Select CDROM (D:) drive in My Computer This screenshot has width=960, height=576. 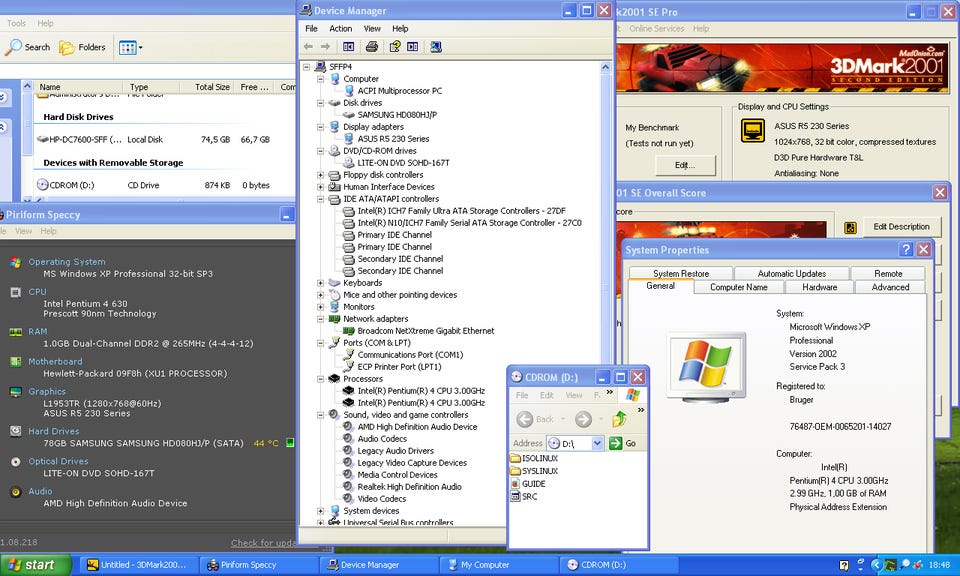[66, 185]
